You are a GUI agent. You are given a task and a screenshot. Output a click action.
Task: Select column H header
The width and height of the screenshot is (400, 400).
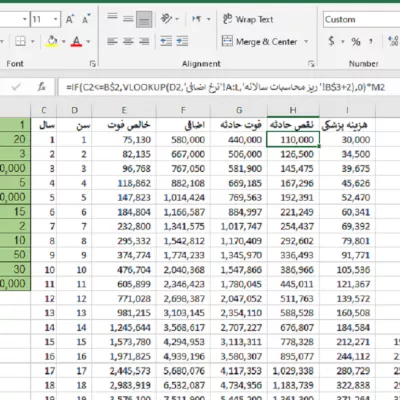tap(293, 110)
